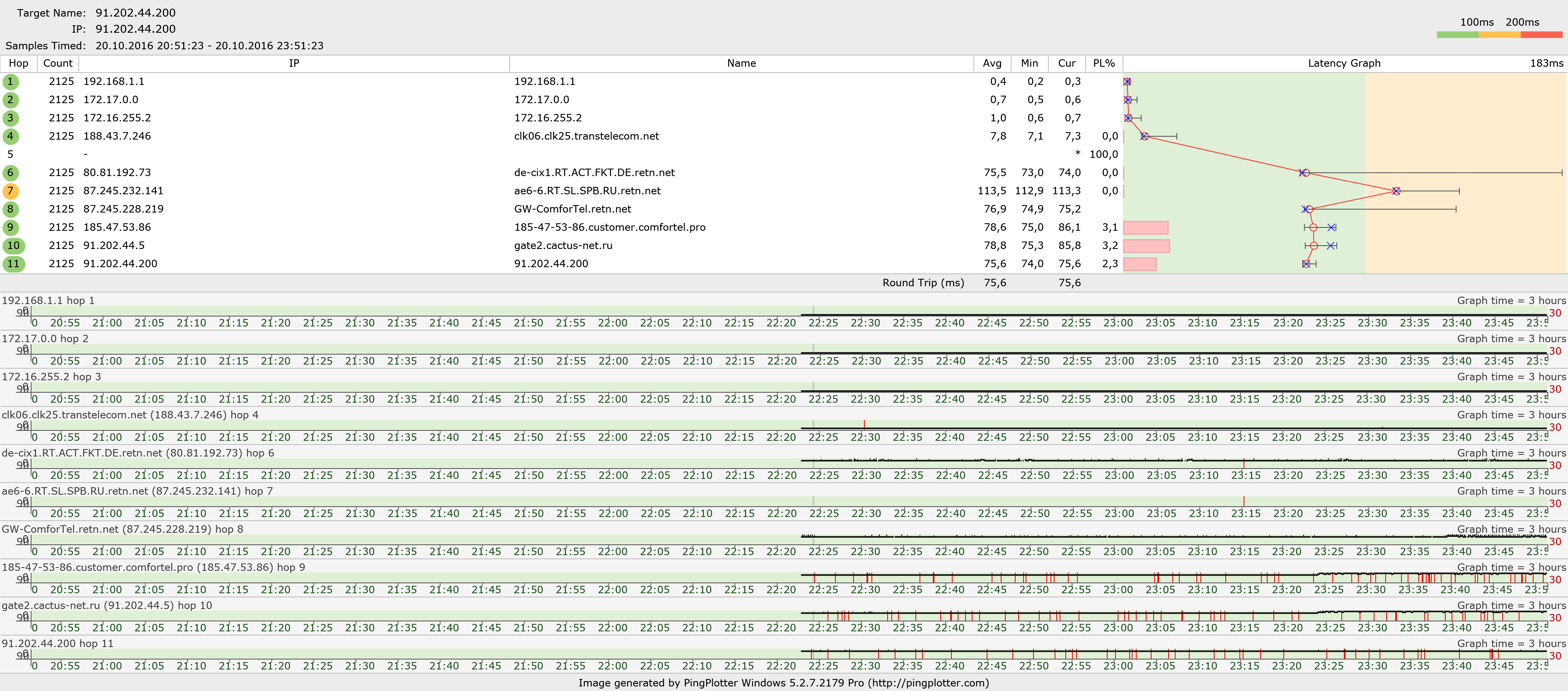
Task: Click the 185-47-53-86.customer.comfortel.pro name cell
Action: (x=610, y=227)
